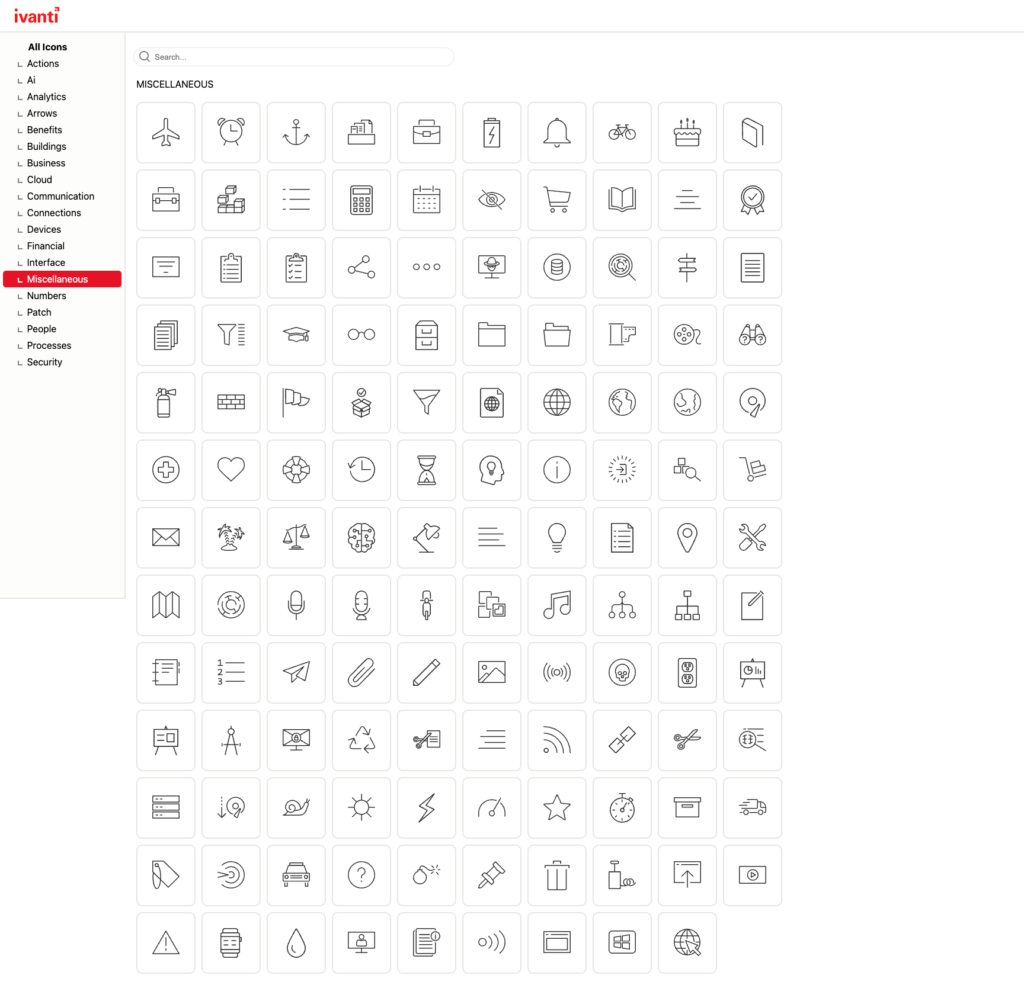Image resolution: width=1024 pixels, height=1001 pixels.
Task: Click the fire extinguisher icon
Action: (165, 402)
